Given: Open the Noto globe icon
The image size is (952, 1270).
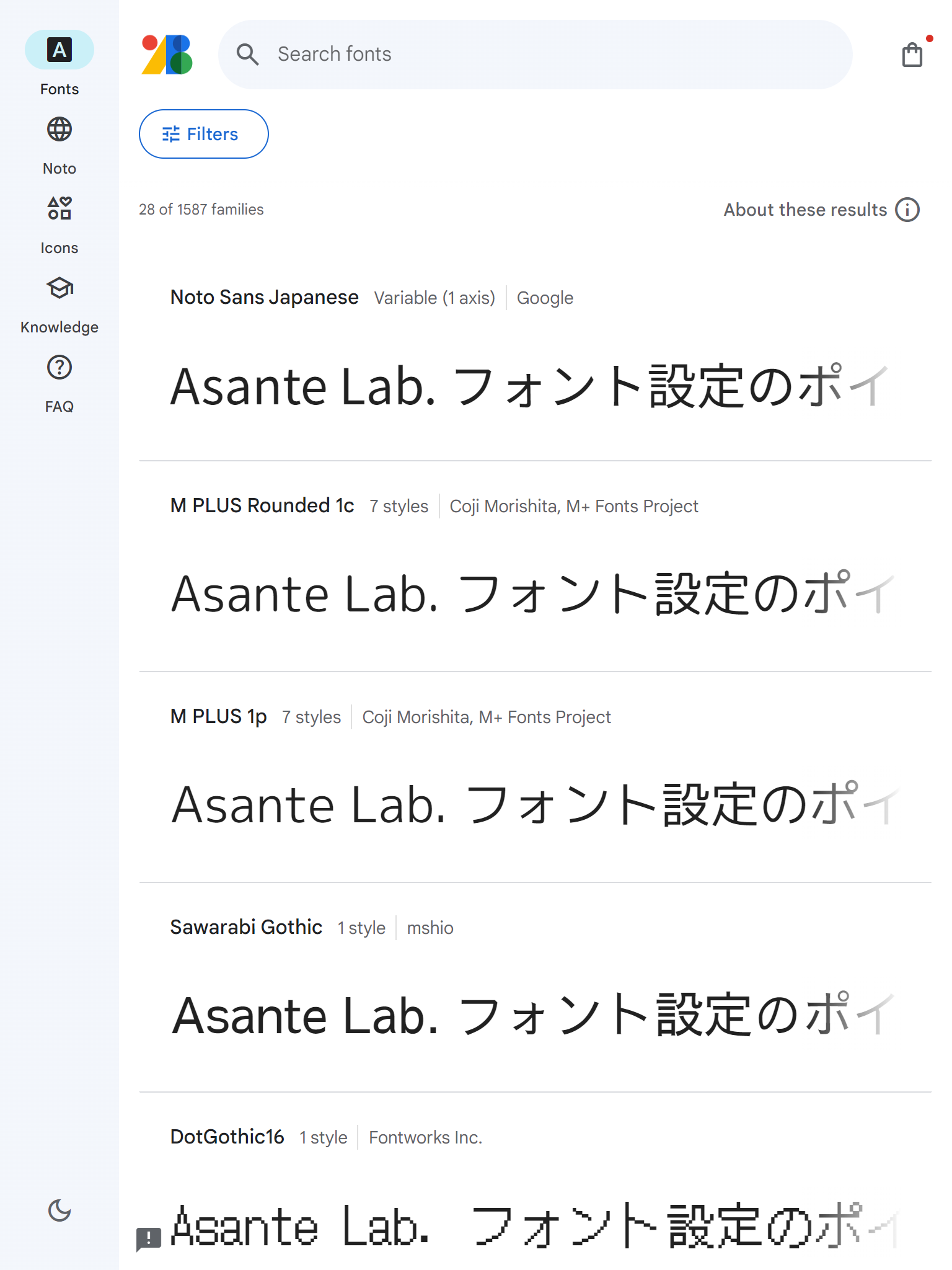Looking at the screenshot, I should 59,131.
